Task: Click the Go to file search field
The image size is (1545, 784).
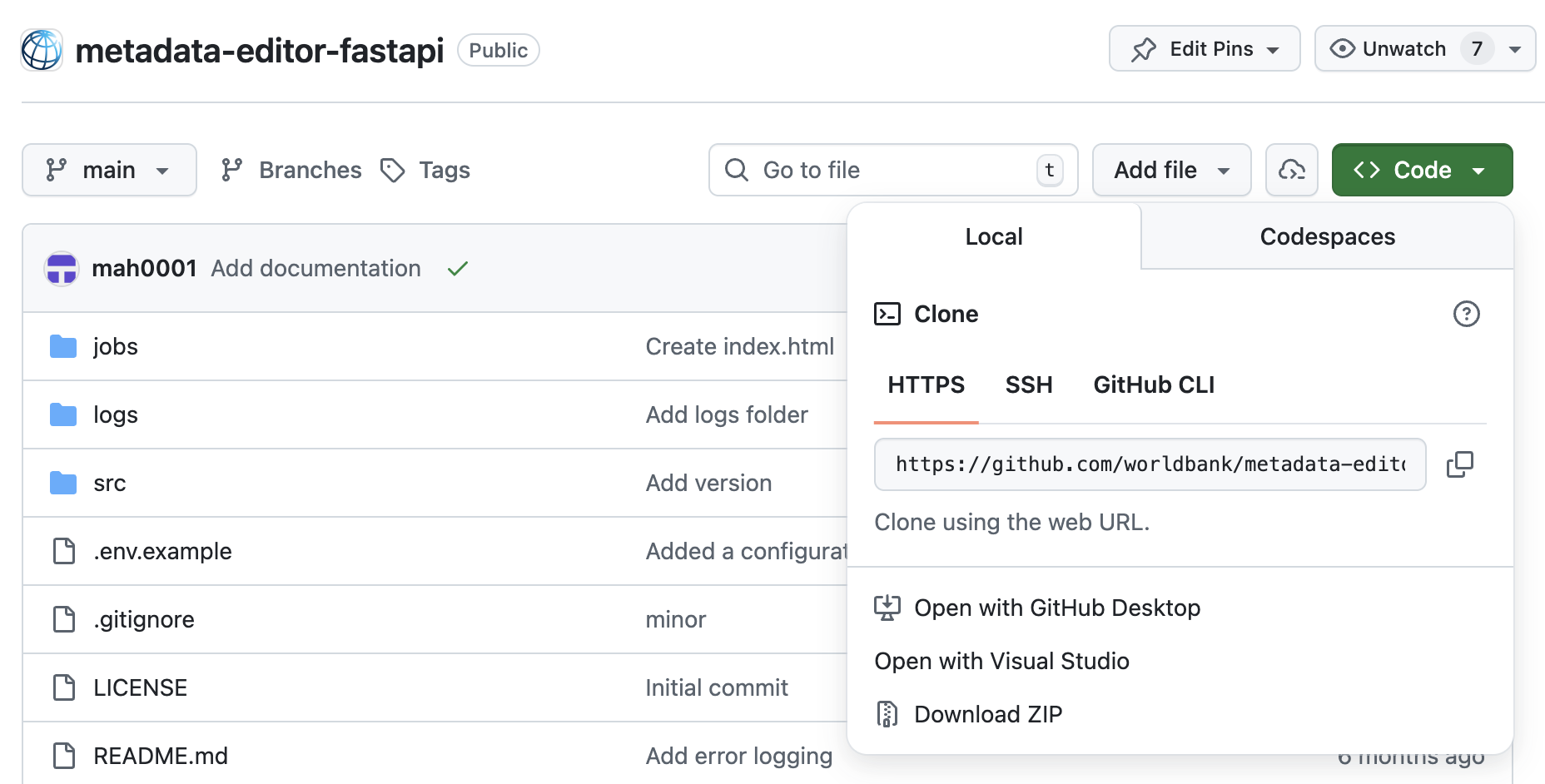Action: point(891,170)
